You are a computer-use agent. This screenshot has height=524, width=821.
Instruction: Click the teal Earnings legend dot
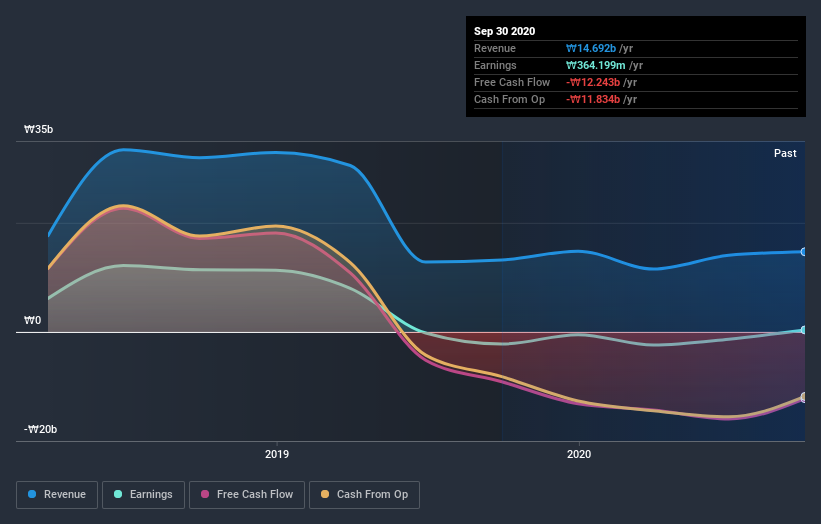118,494
